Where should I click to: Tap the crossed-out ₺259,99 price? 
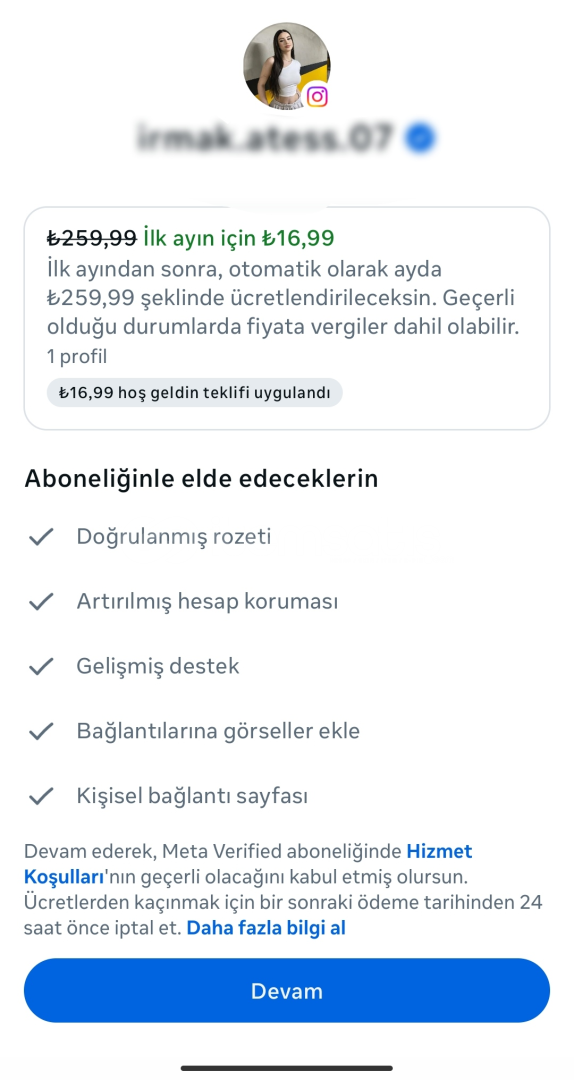point(92,238)
